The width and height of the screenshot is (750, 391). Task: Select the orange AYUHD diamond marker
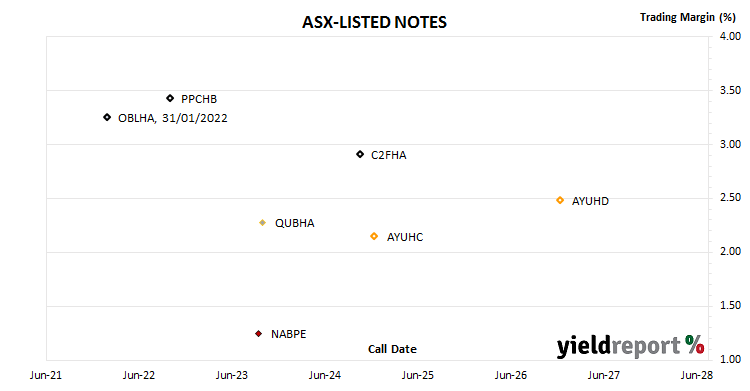[x=560, y=200]
